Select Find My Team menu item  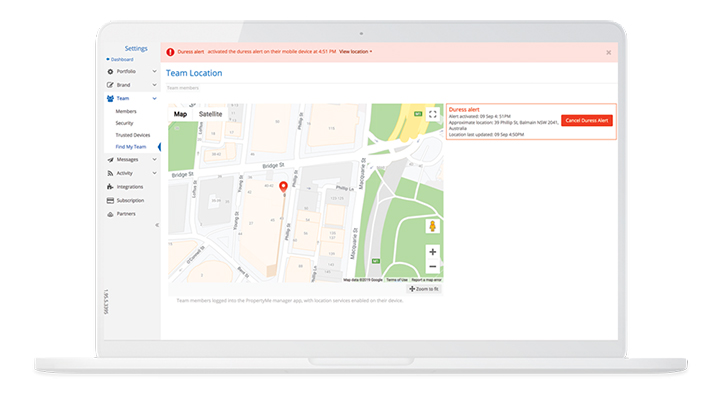tap(131, 147)
